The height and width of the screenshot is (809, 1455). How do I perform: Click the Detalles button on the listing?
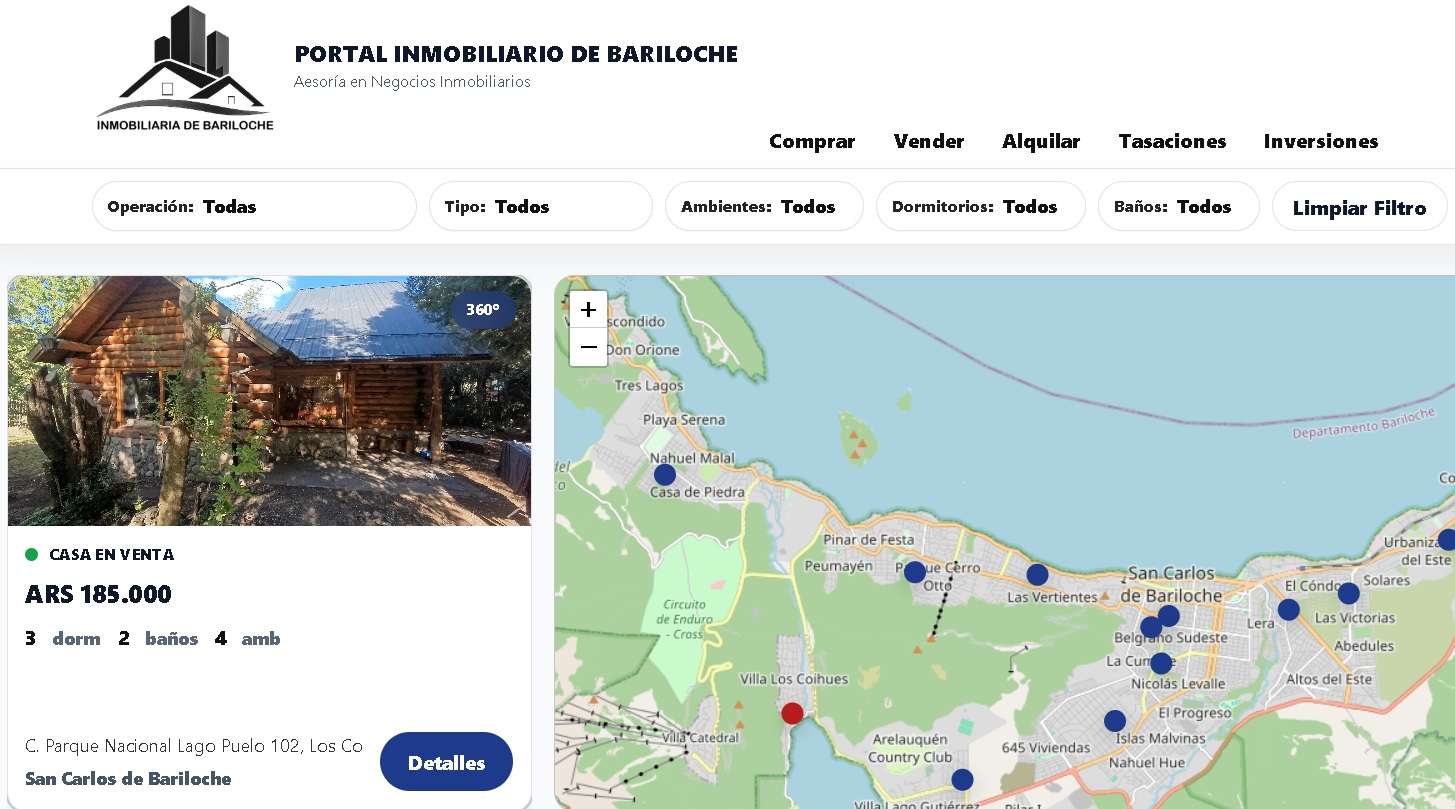446,763
